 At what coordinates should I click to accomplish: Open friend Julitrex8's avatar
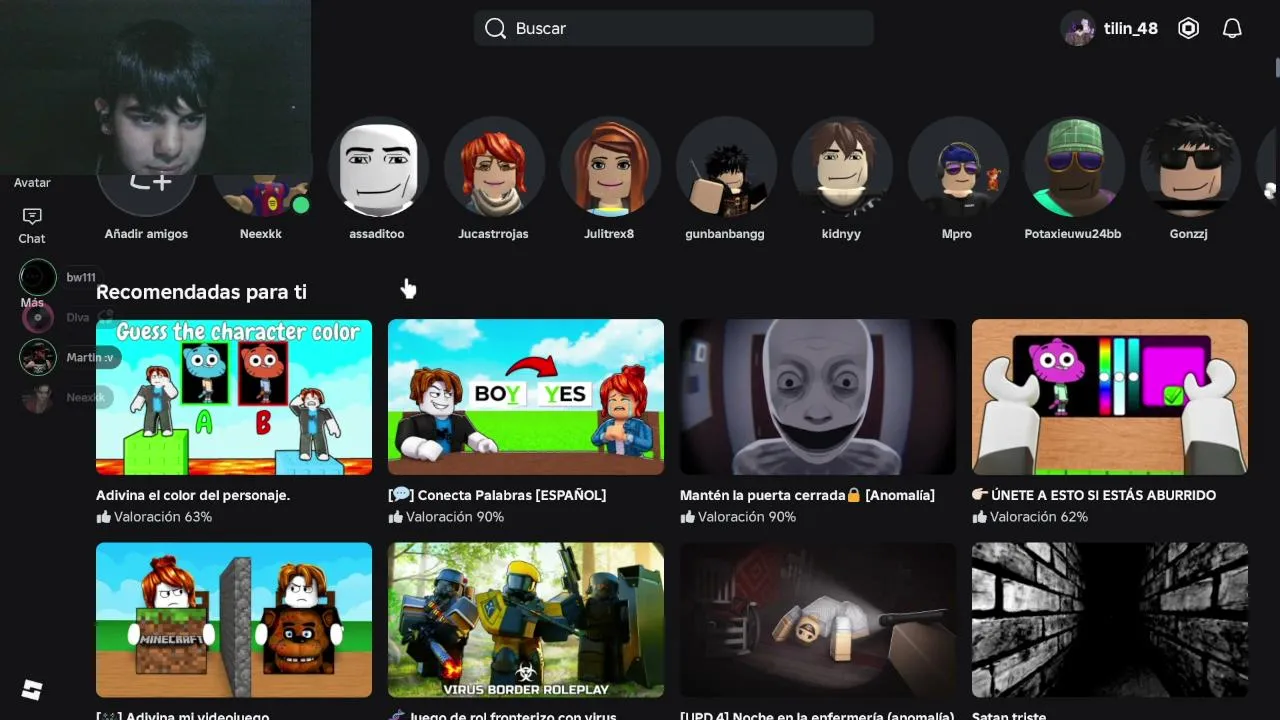tap(609, 167)
